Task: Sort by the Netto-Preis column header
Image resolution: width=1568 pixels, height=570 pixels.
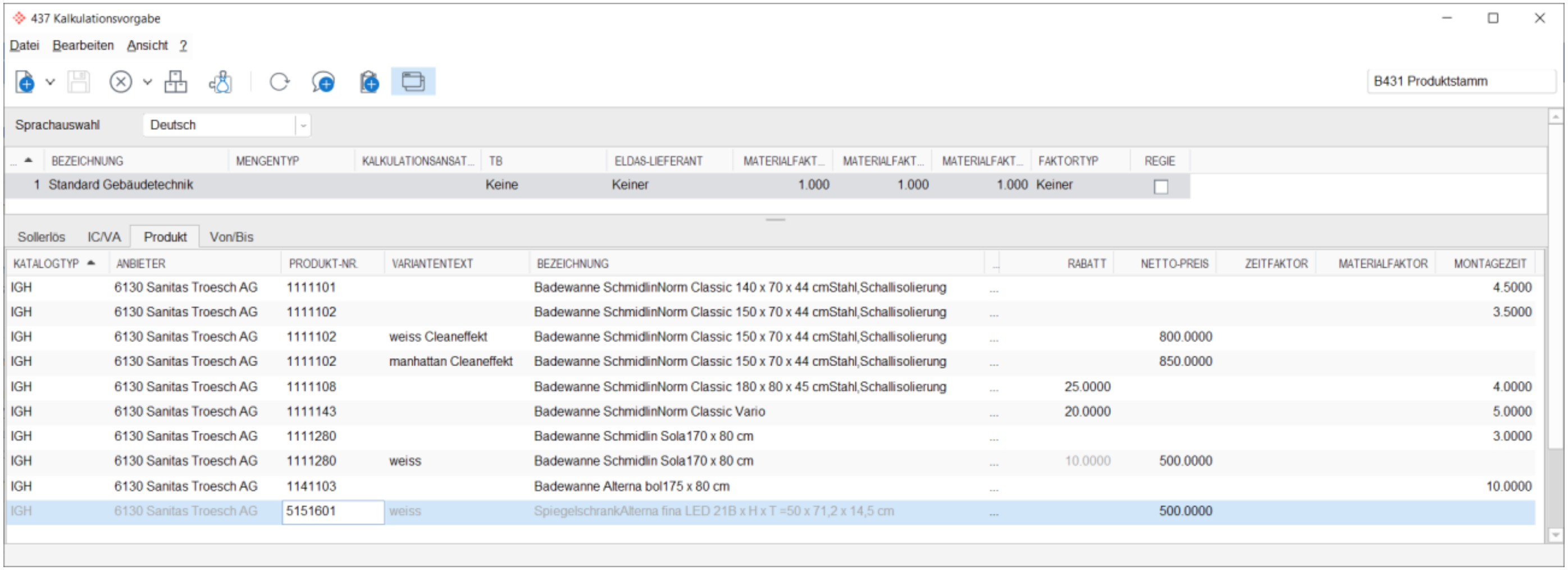Action: 1174,264
